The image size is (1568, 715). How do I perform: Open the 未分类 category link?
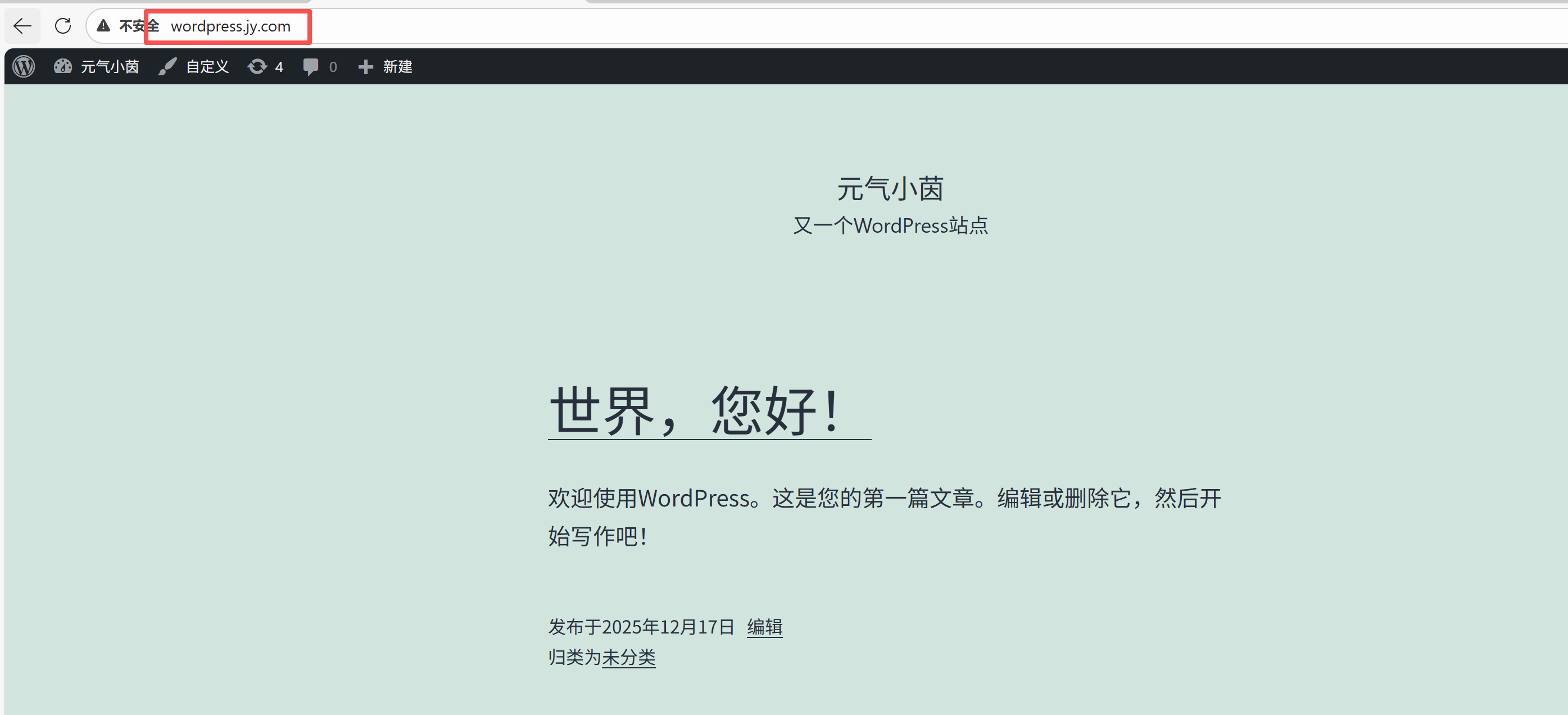click(628, 657)
